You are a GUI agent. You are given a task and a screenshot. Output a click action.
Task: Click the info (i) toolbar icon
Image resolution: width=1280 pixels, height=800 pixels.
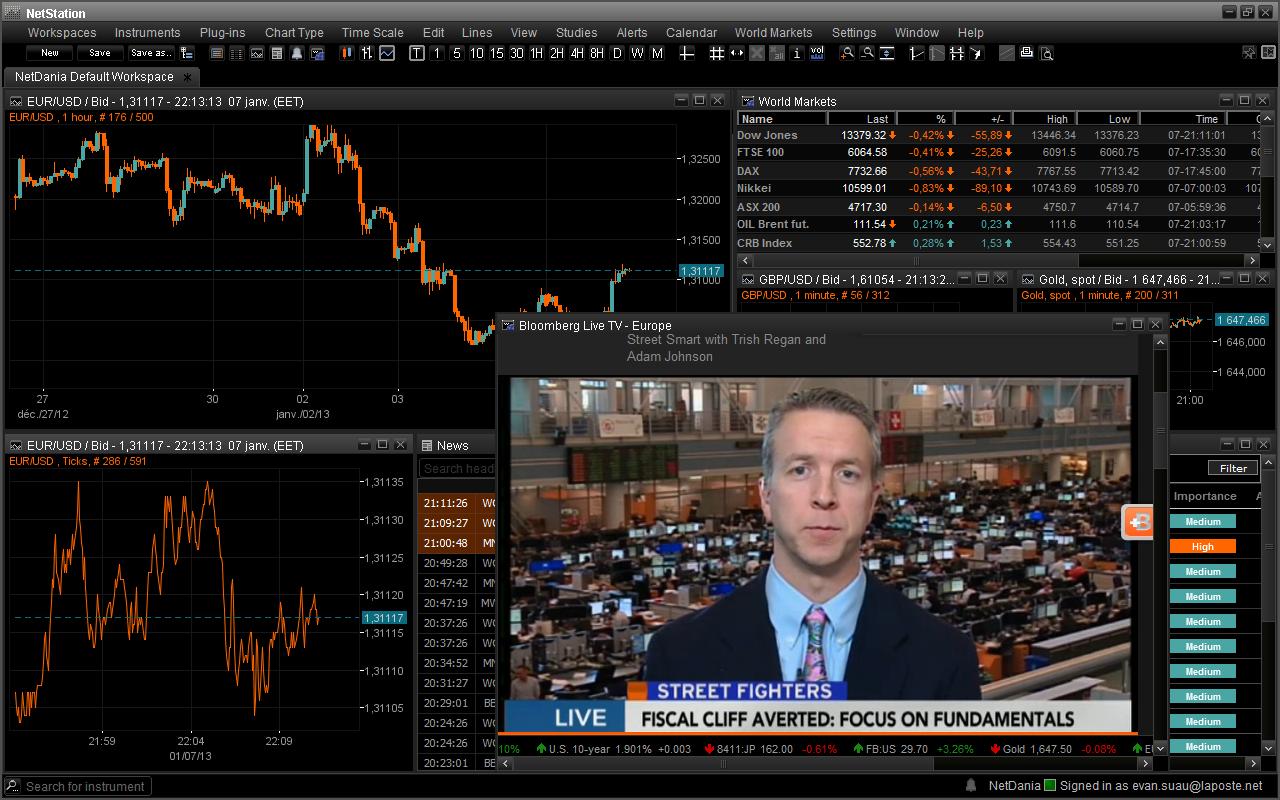point(797,53)
